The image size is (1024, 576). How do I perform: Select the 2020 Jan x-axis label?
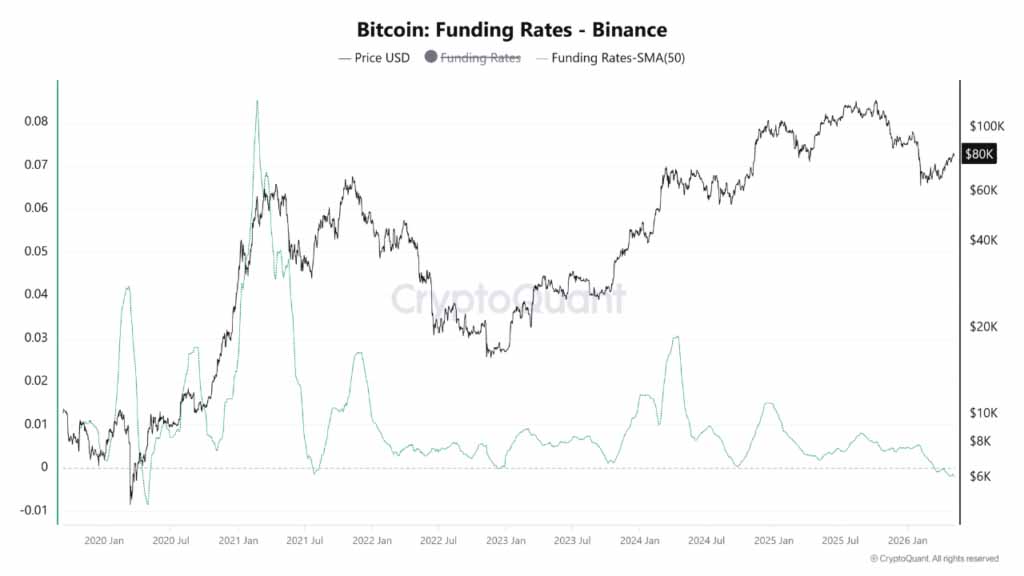coord(104,541)
